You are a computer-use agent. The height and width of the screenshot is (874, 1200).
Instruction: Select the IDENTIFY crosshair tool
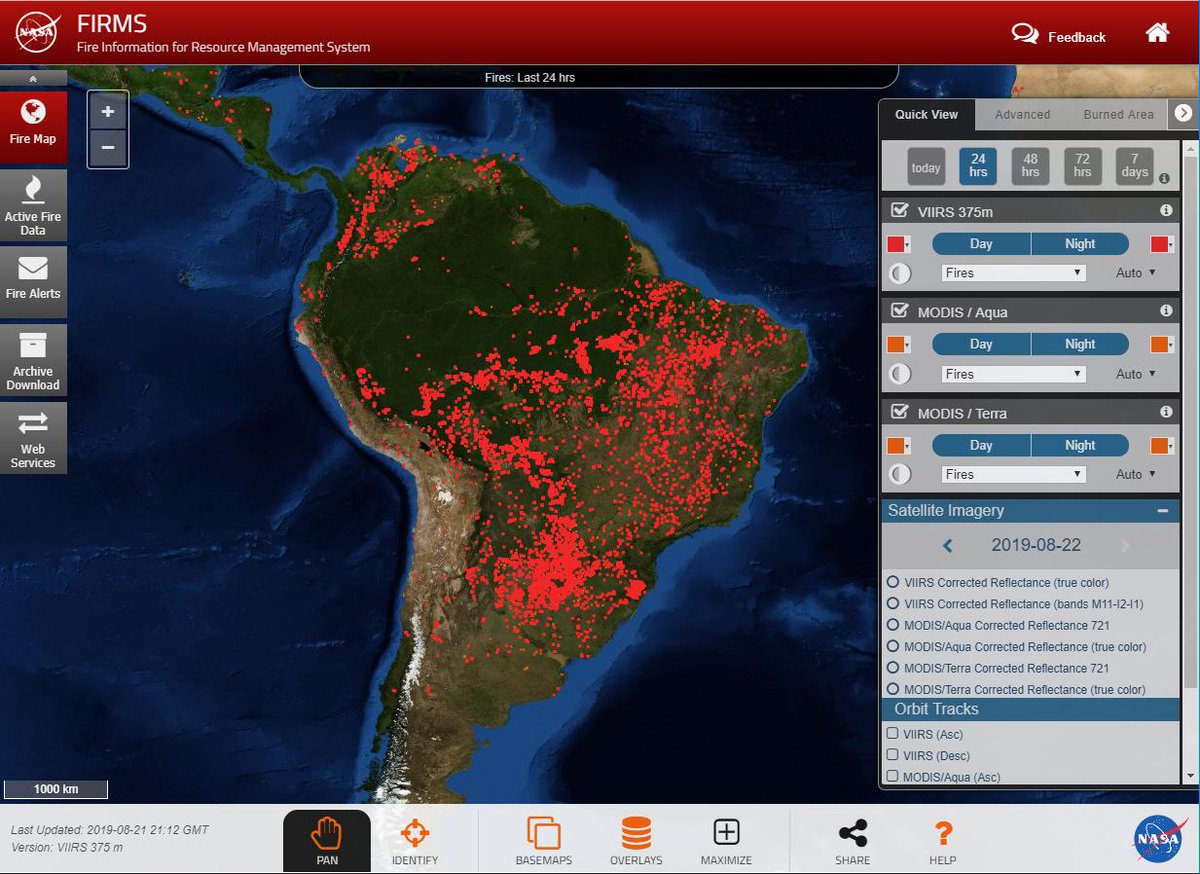[x=415, y=840]
